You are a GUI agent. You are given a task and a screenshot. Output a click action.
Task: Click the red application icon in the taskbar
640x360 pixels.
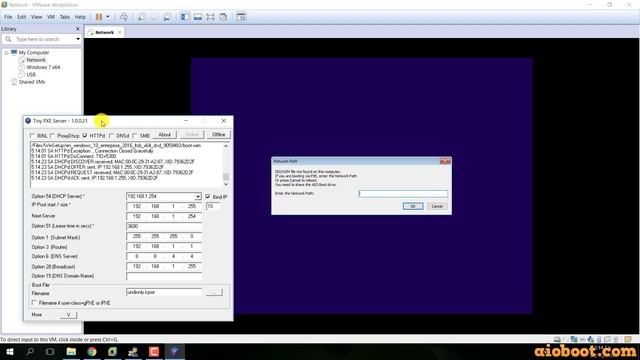[x=154, y=351]
